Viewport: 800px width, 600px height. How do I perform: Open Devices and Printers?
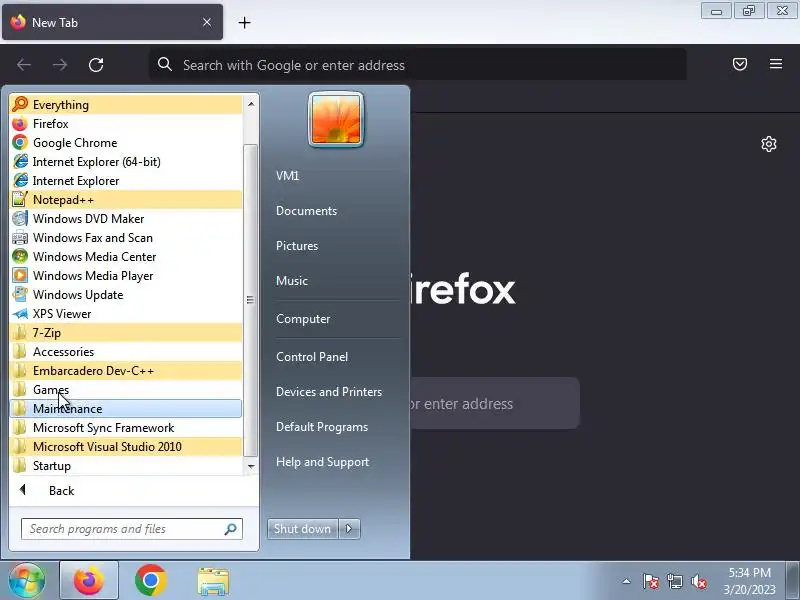click(329, 392)
